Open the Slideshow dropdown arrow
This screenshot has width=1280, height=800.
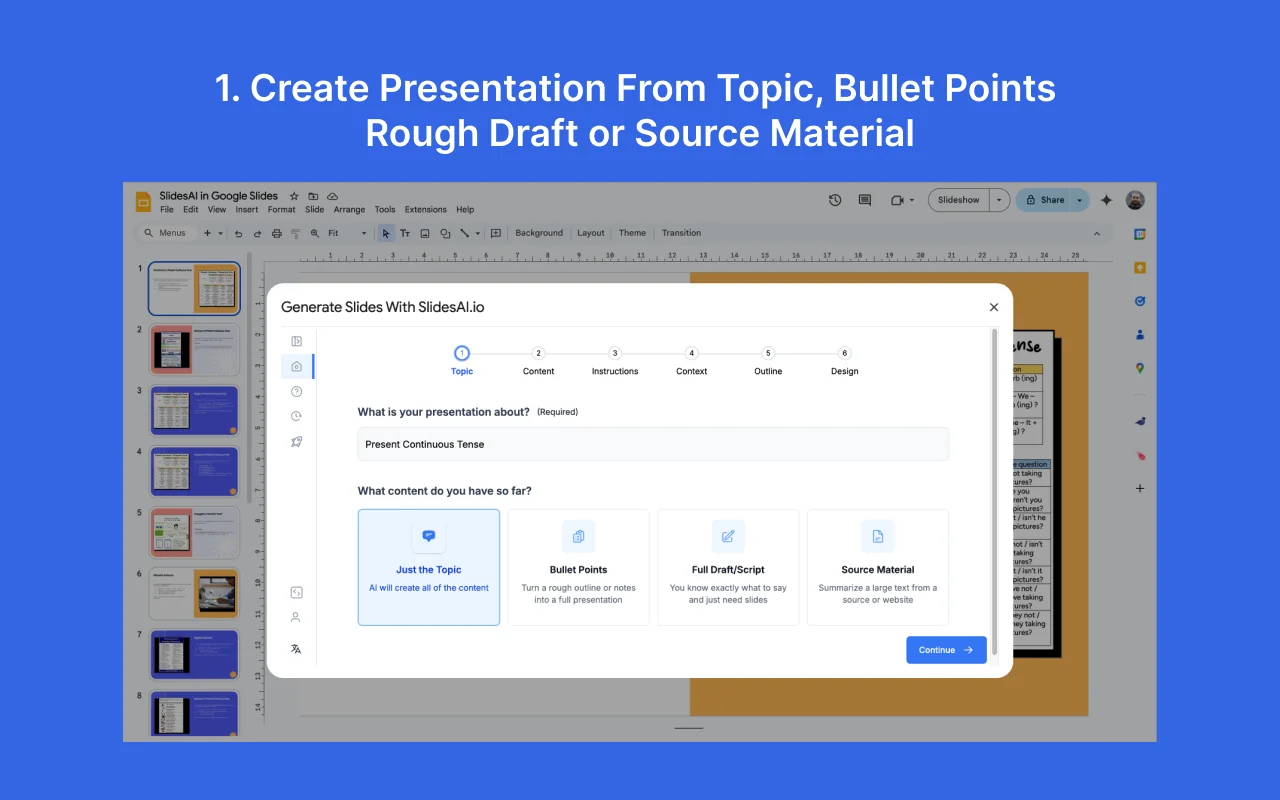[998, 200]
